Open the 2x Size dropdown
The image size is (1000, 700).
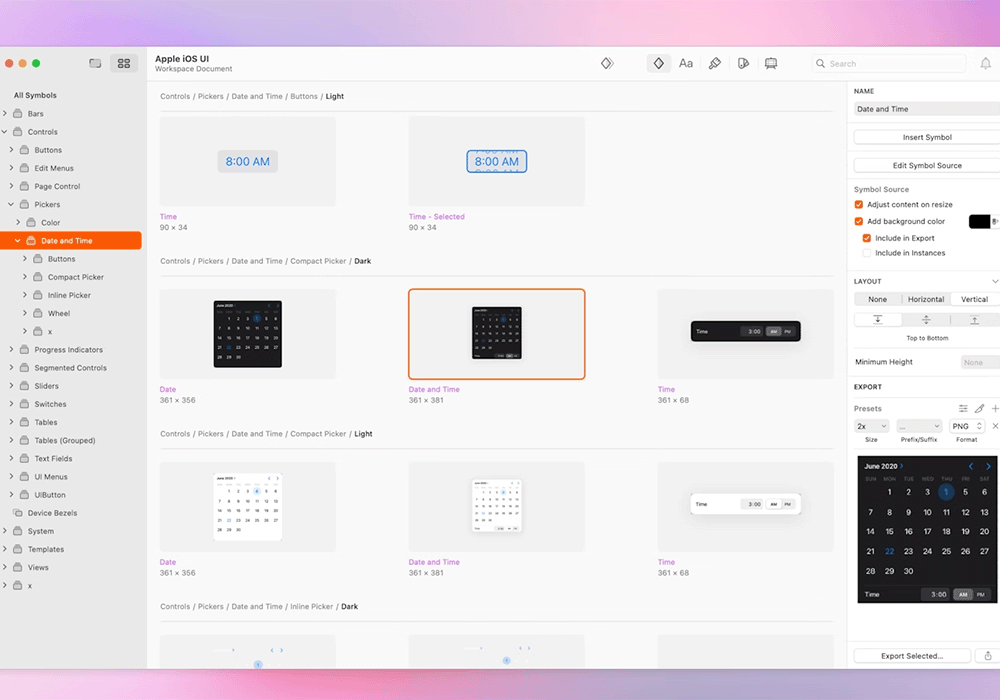(x=871, y=426)
